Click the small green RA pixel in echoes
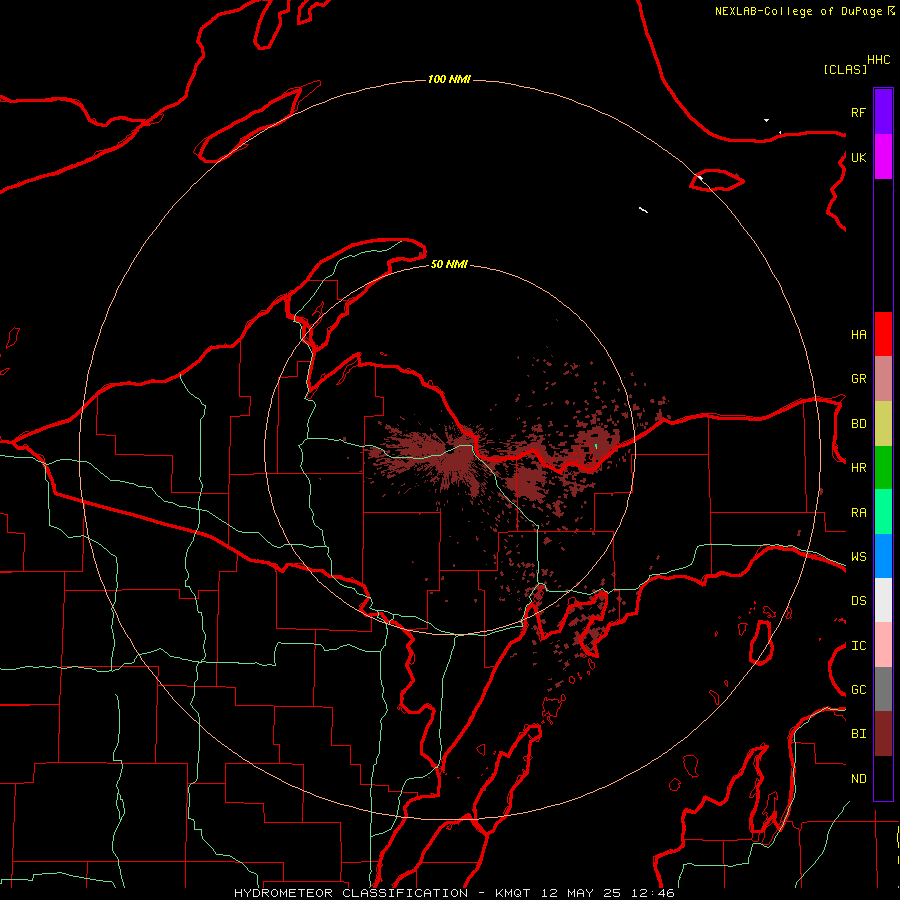900x900 pixels. [596, 445]
